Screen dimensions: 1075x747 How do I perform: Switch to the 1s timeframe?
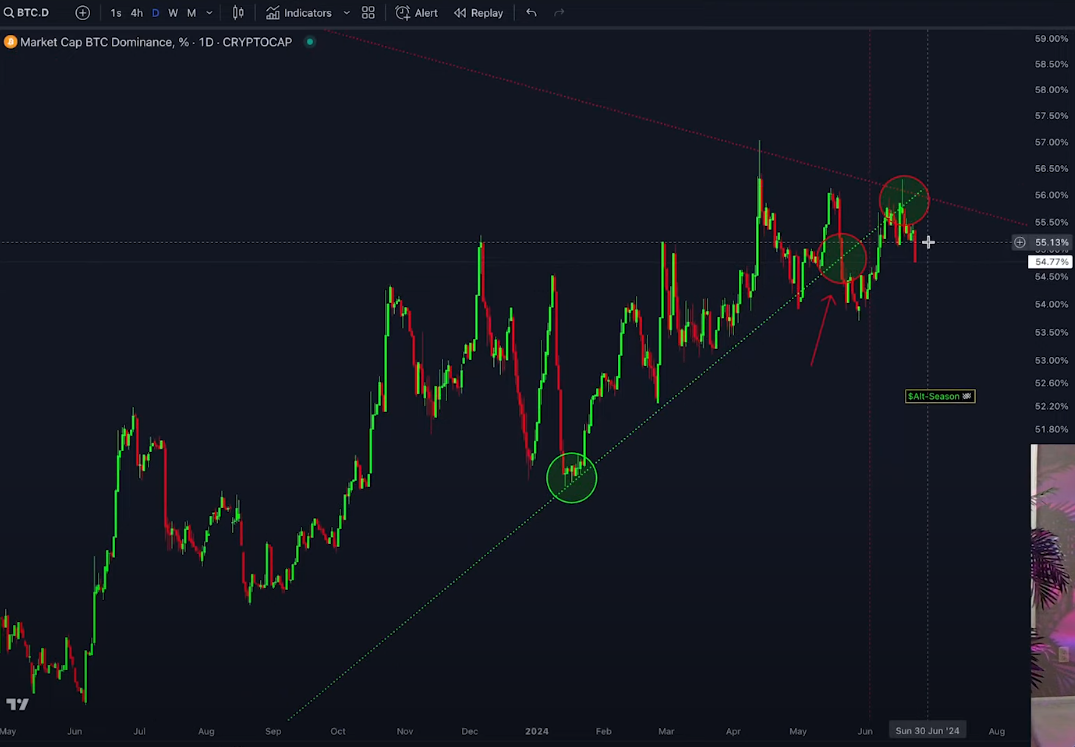(x=116, y=13)
